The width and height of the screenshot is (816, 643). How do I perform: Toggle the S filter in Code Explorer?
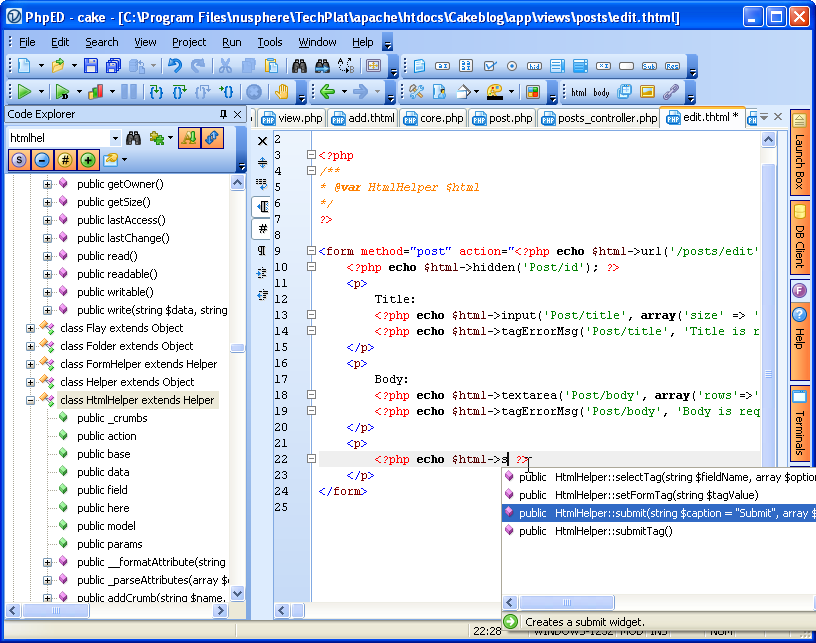(x=19, y=160)
